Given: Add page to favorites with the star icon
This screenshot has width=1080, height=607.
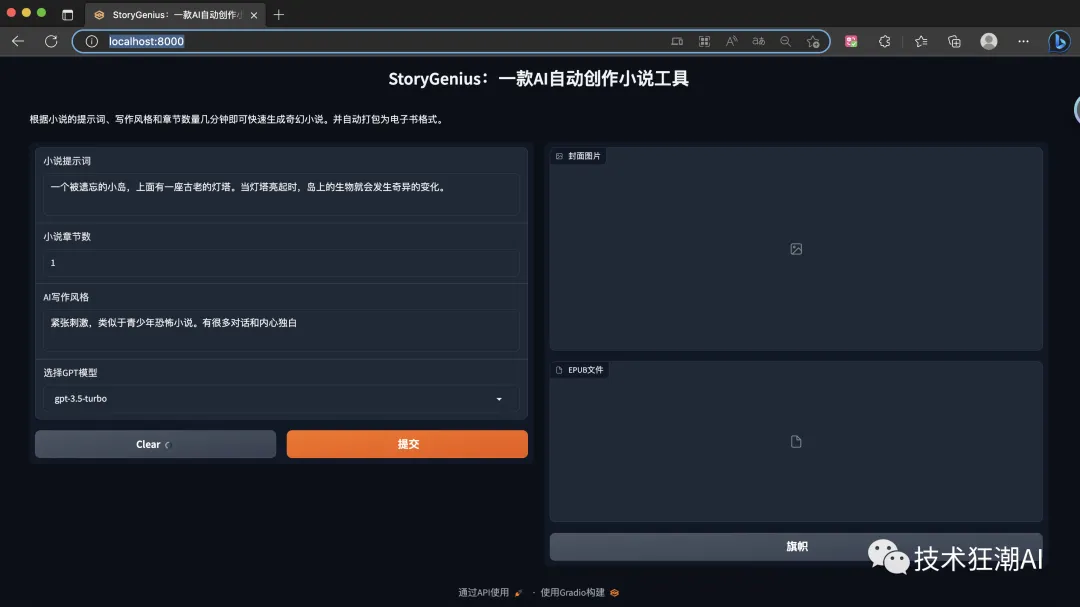Looking at the screenshot, I should coord(814,41).
